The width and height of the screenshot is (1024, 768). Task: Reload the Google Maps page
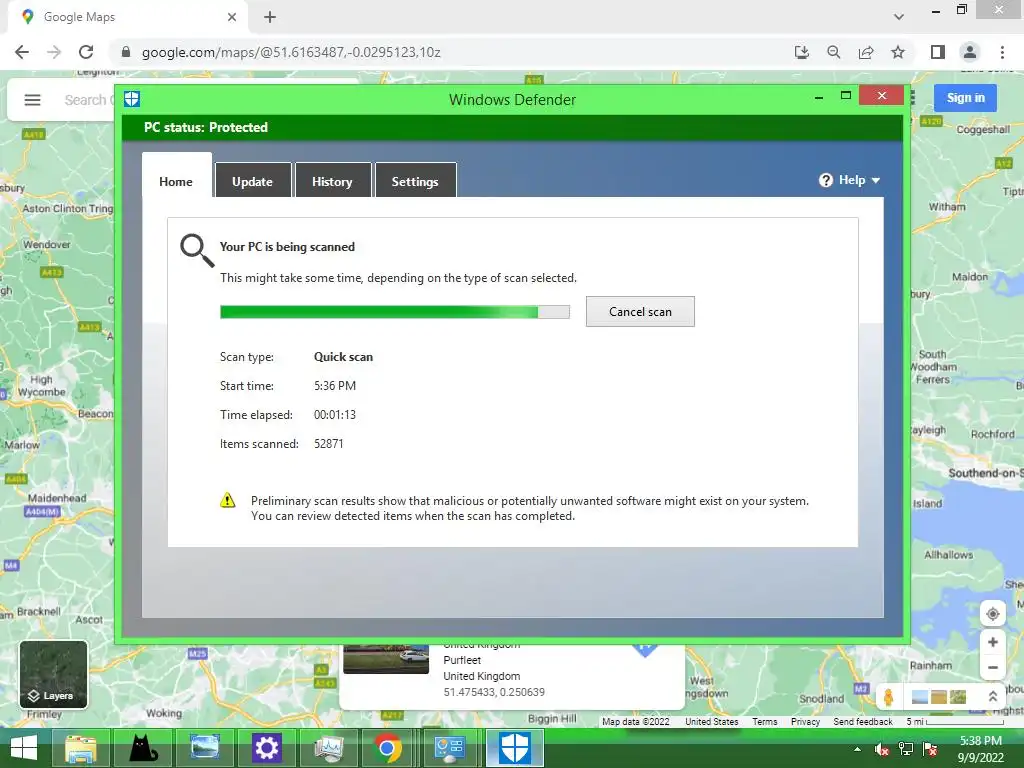[x=86, y=52]
